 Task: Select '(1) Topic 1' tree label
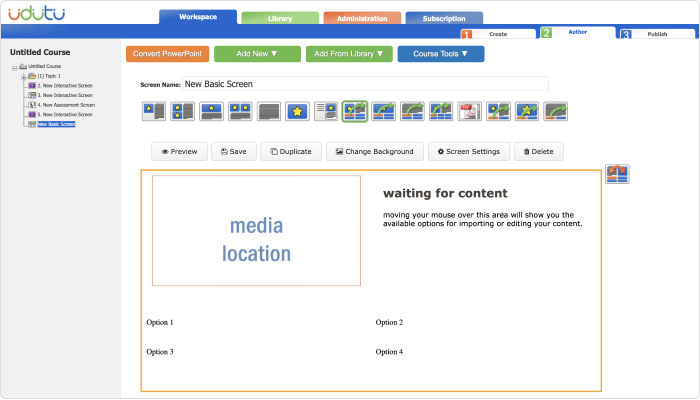(x=49, y=76)
